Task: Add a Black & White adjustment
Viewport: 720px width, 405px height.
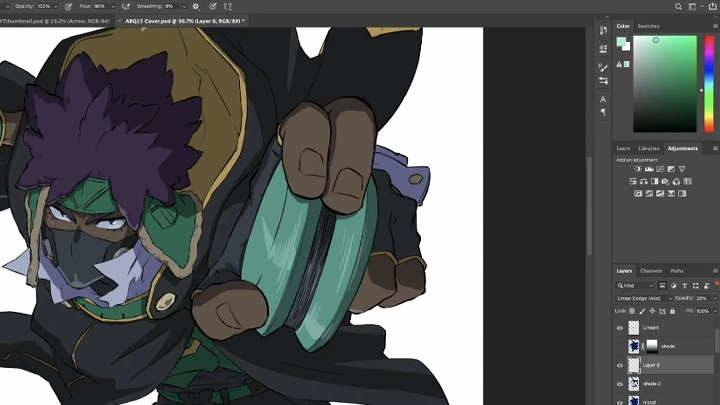Action: 654,181
